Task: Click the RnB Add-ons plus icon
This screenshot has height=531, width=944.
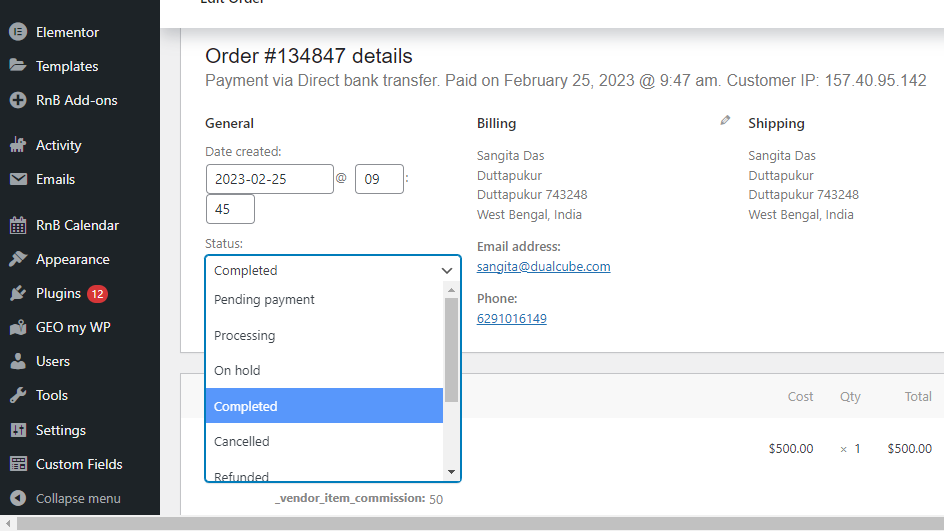Action: tap(17, 100)
